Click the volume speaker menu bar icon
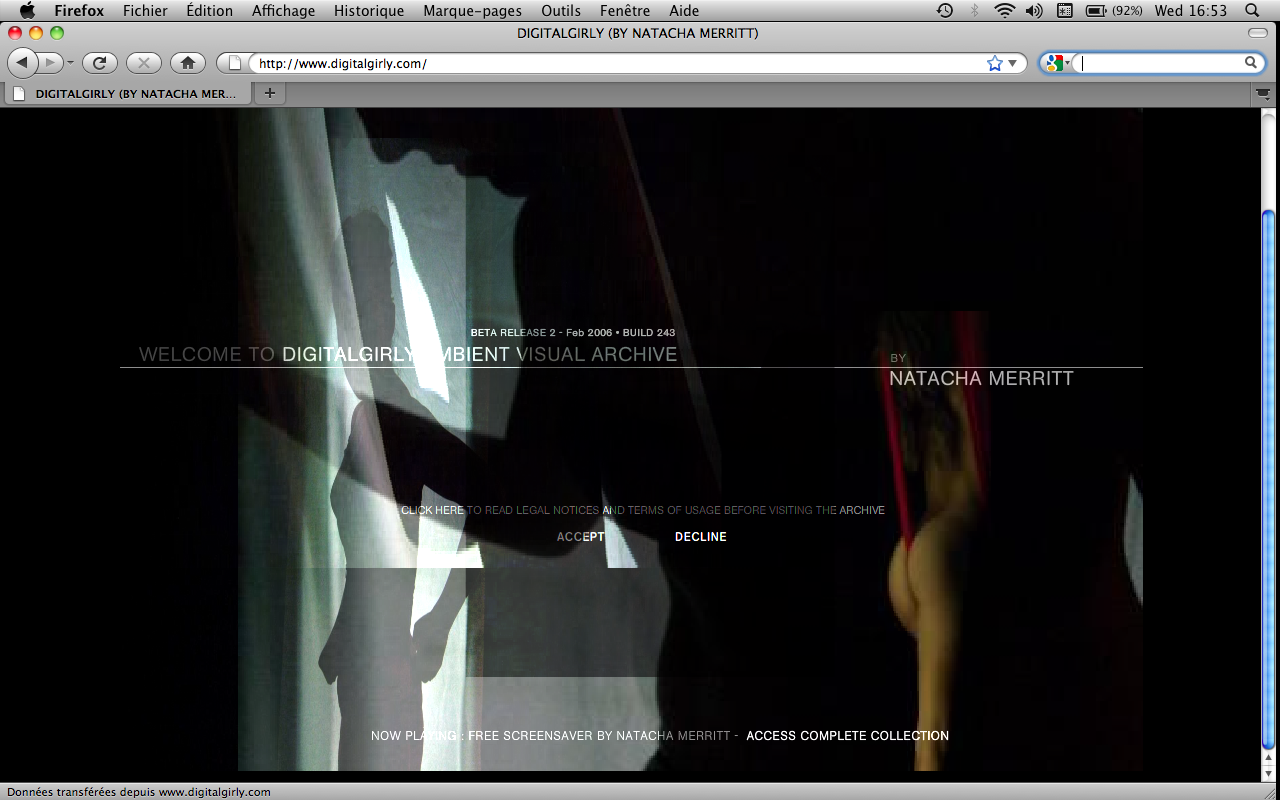Image resolution: width=1280 pixels, height=800 pixels. click(x=1033, y=11)
